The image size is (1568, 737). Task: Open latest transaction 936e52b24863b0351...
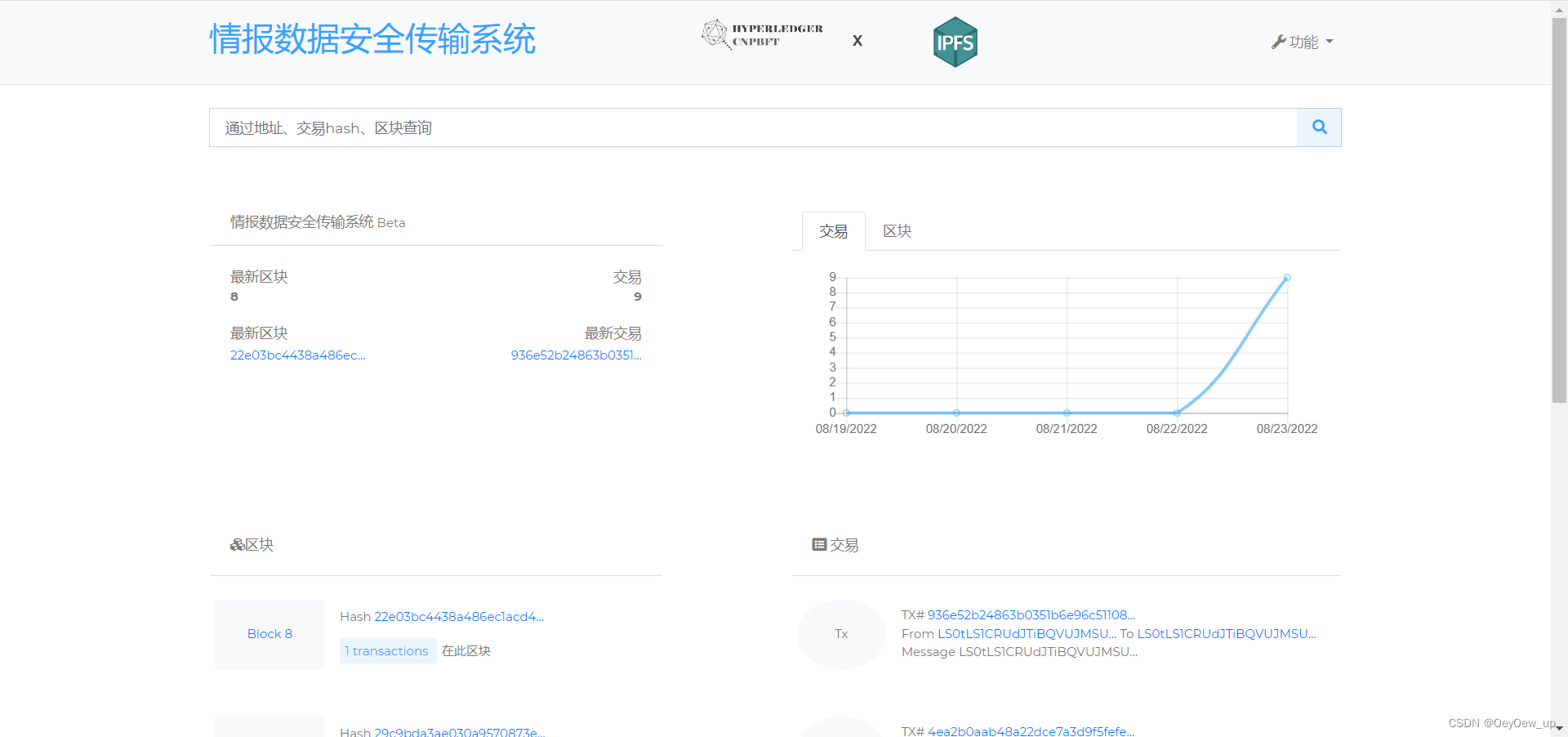click(x=576, y=355)
